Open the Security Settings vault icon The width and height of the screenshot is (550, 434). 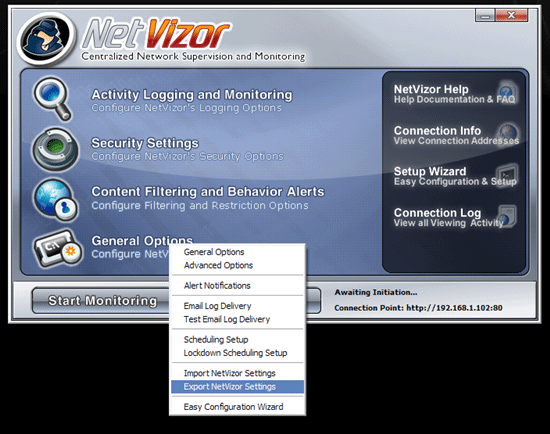[x=55, y=149]
